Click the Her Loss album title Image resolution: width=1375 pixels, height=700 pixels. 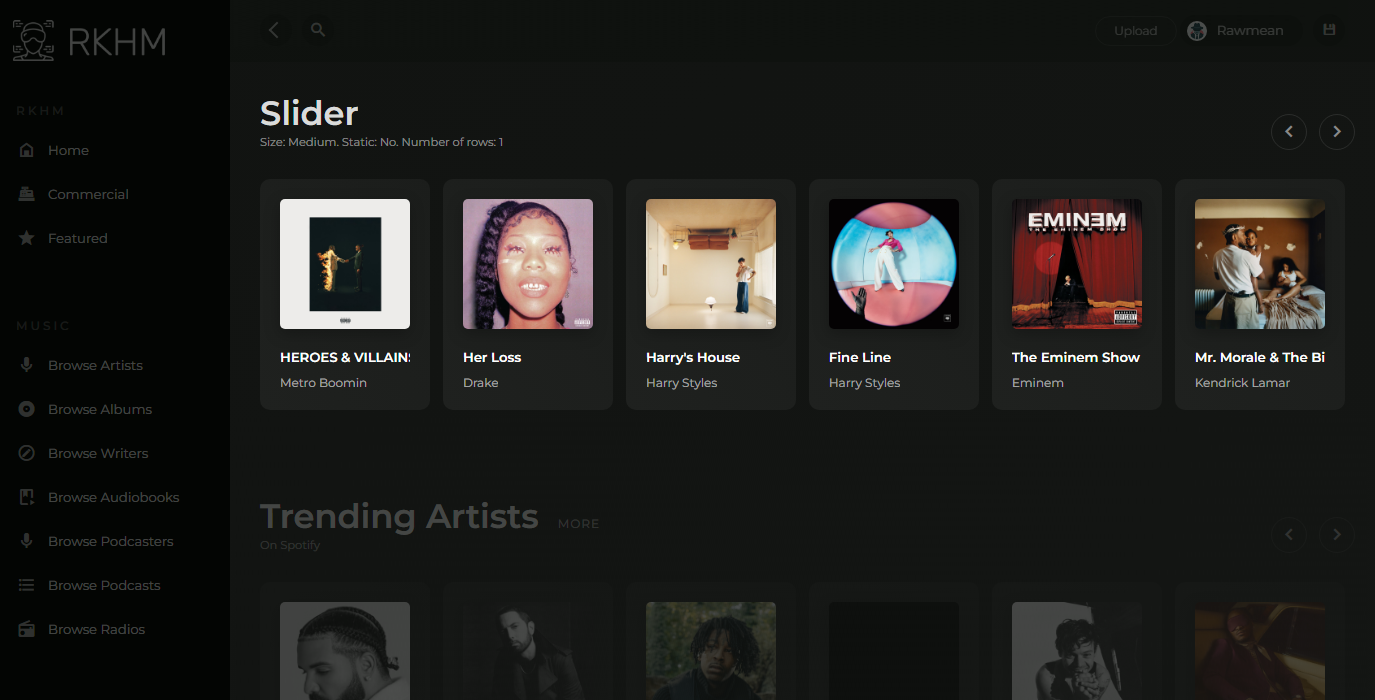point(492,357)
